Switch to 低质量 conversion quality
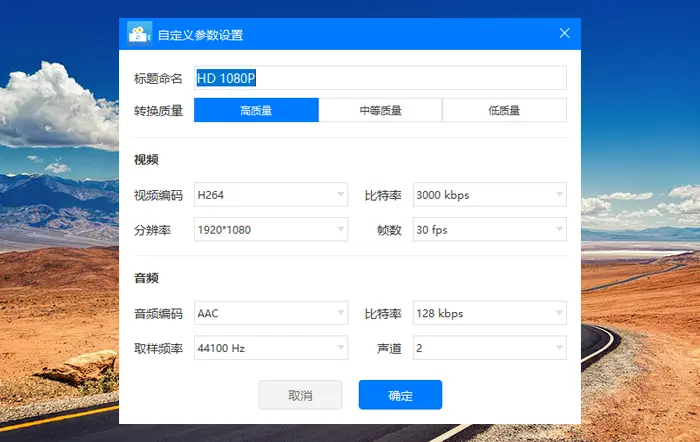The height and width of the screenshot is (442, 700). point(504,110)
